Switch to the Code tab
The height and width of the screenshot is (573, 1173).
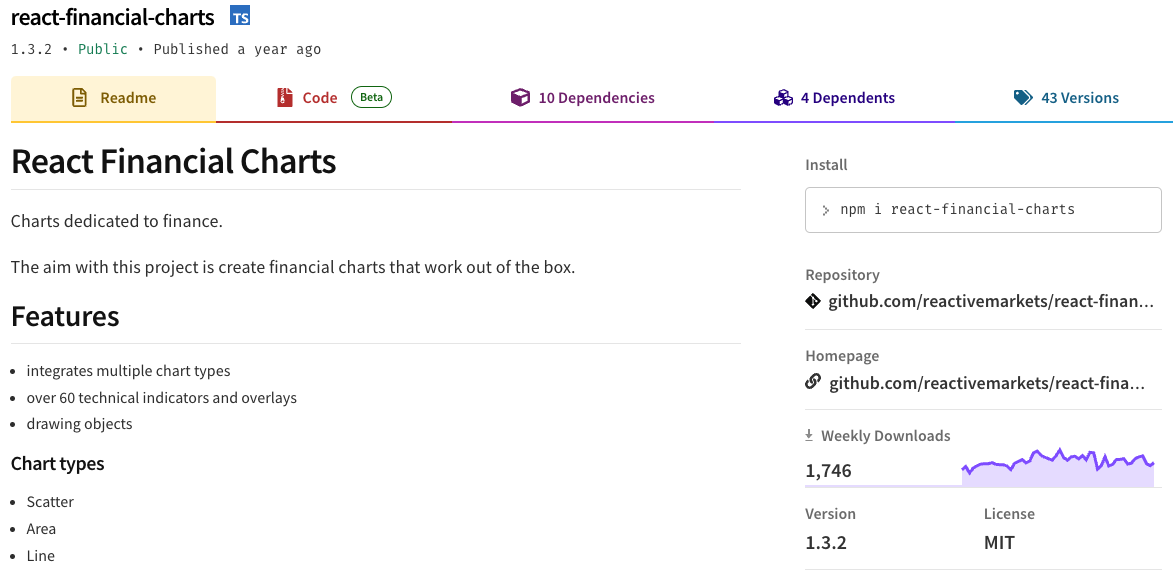click(x=334, y=98)
